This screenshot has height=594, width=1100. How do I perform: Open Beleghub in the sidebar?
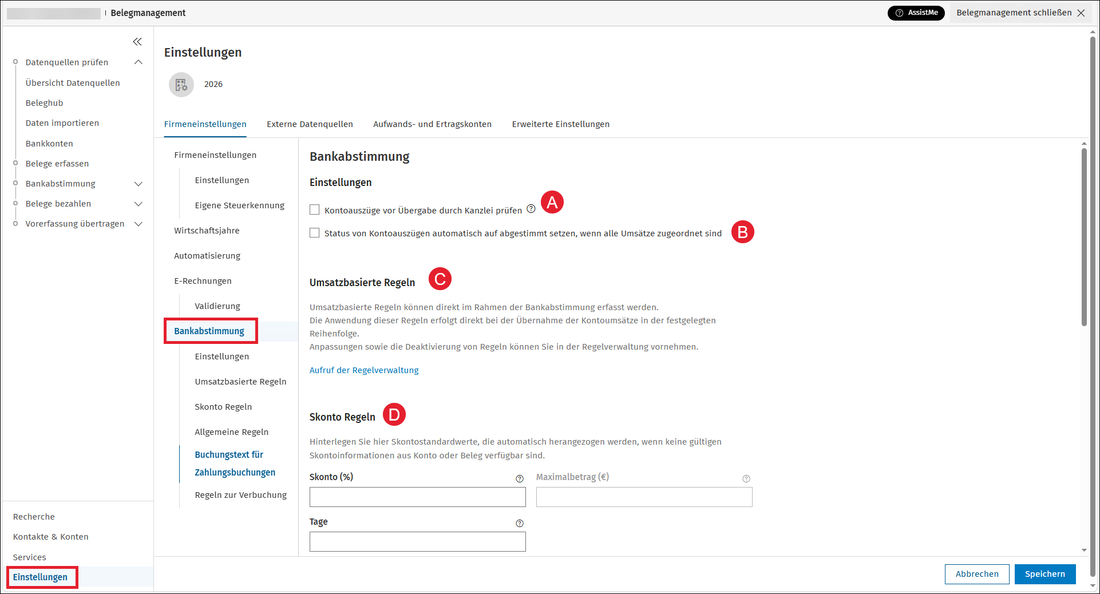44,103
